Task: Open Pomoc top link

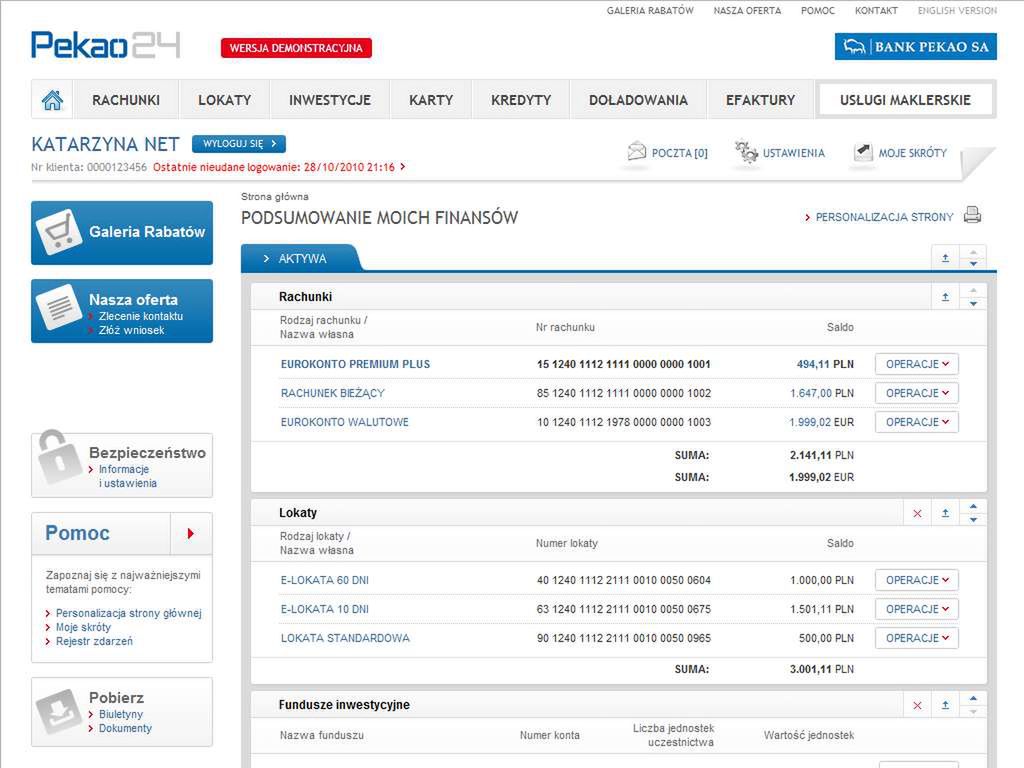Action: point(818,10)
